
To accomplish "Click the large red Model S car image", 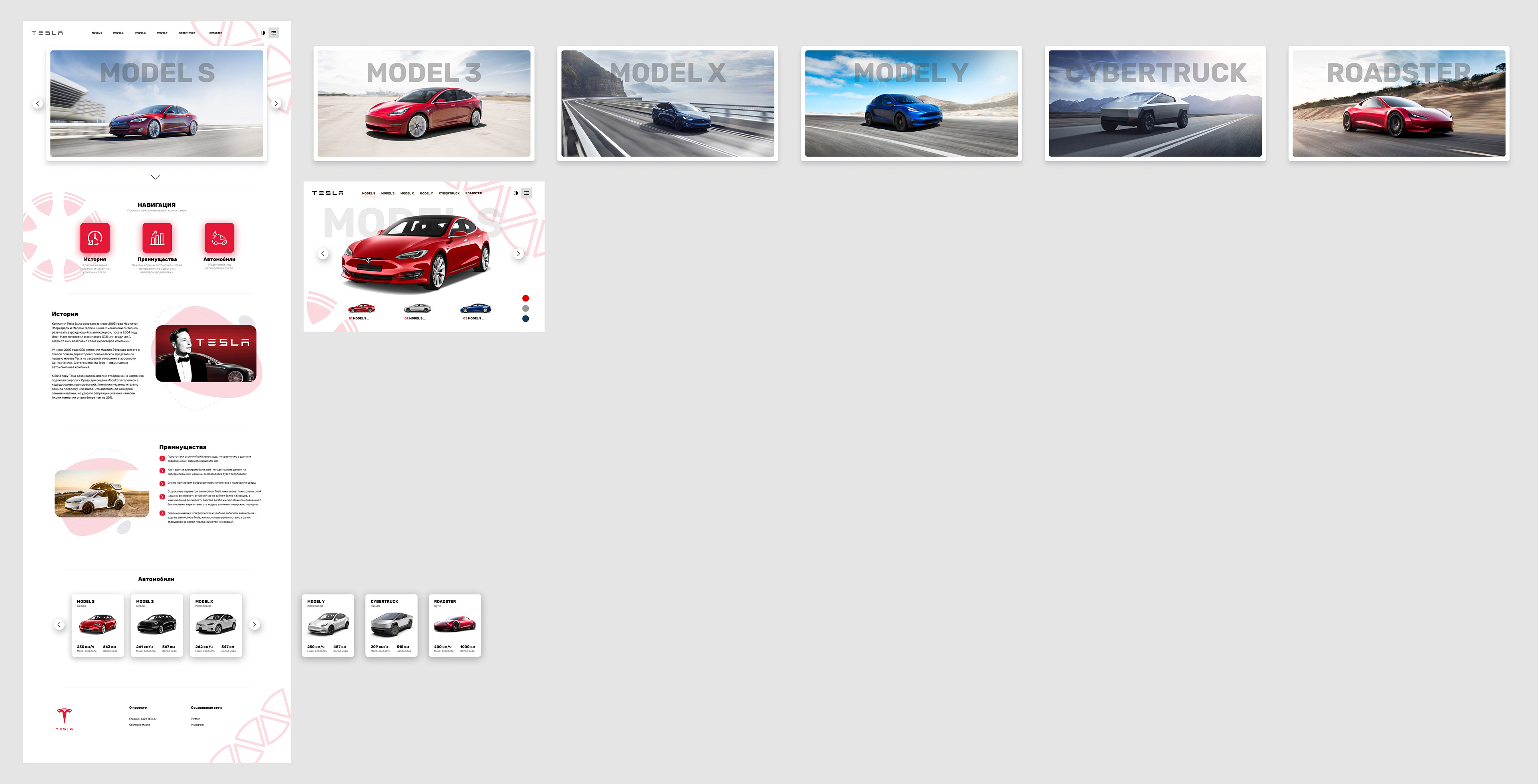I will (x=416, y=254).
